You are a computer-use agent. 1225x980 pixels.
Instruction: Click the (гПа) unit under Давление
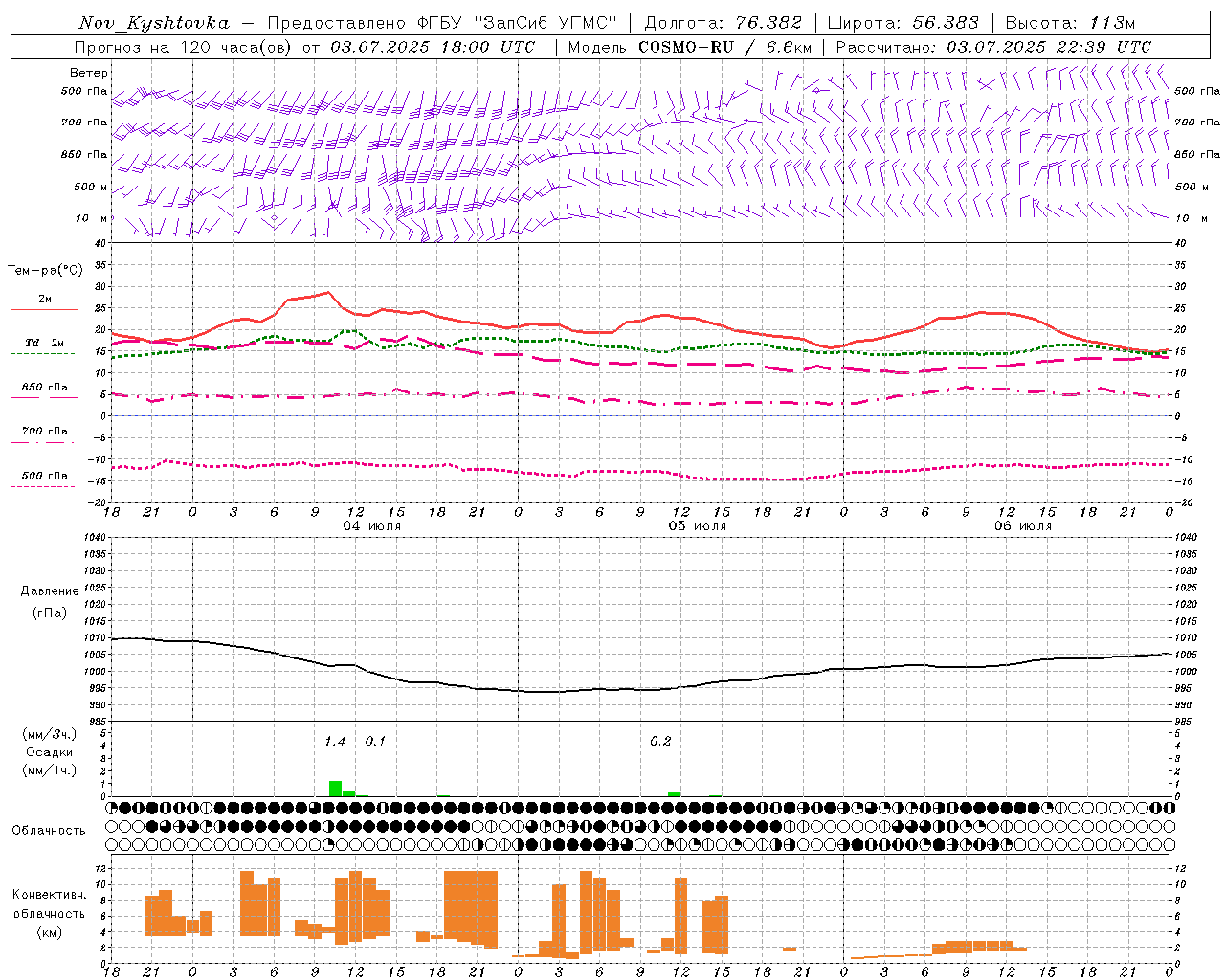(x=49, y=612)
